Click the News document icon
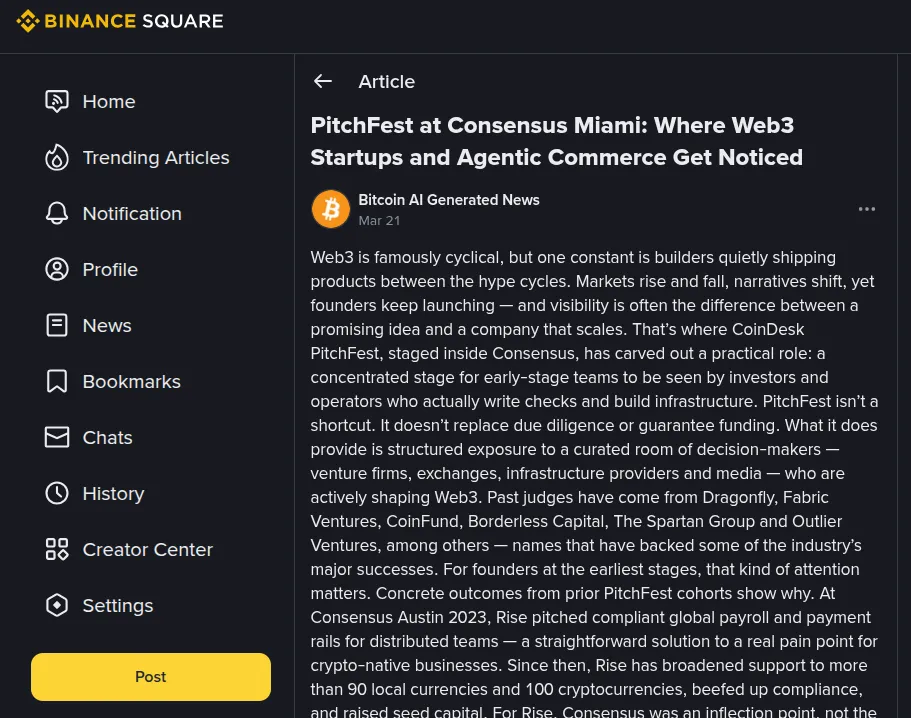The image size is (911, 718). click(x=57, y=326)
